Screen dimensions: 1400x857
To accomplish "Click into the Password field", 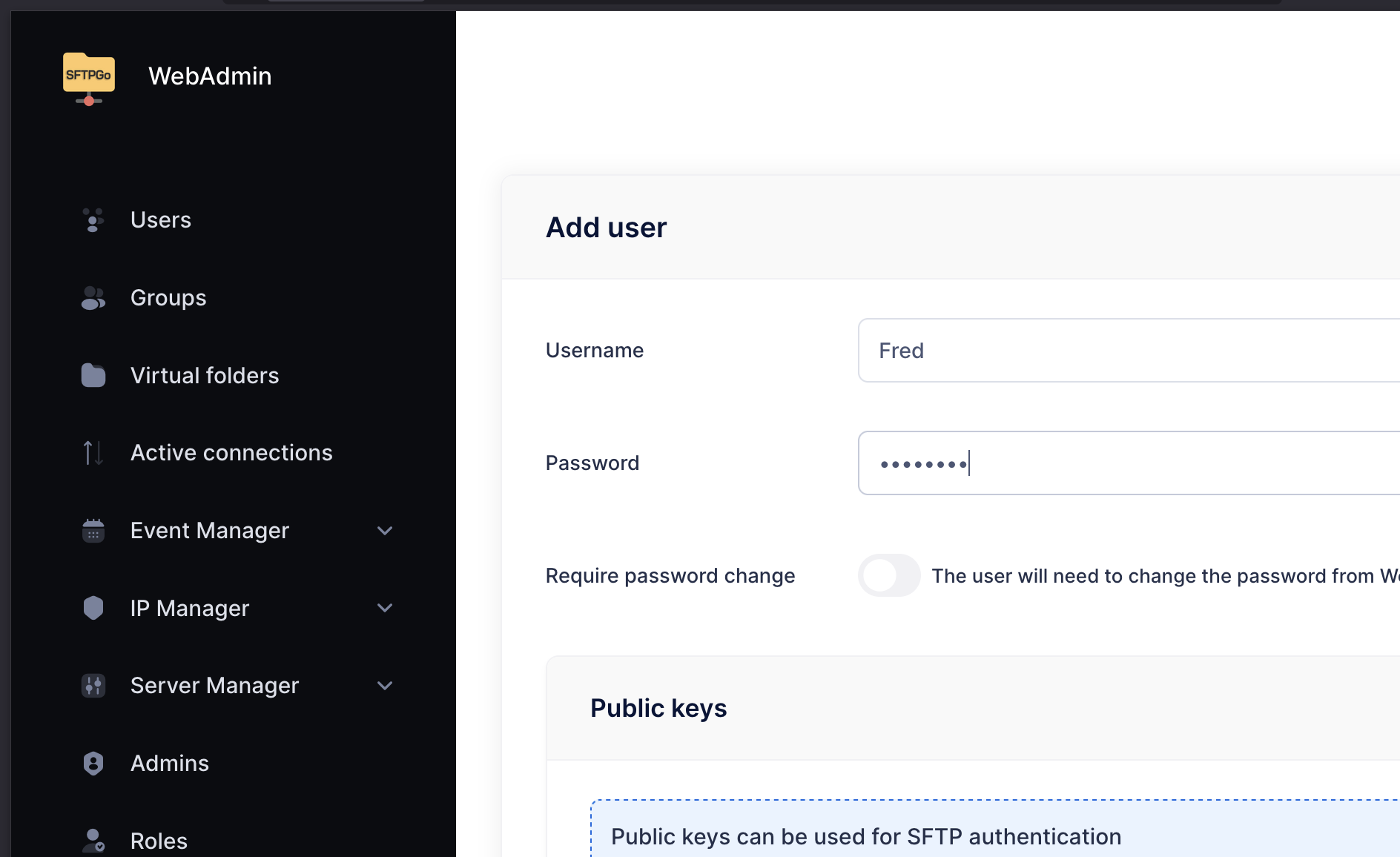I will click(x=1127, y=463).
